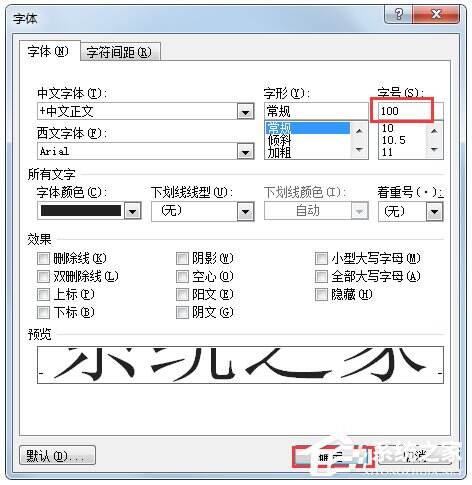
Task: Select 倾斜 in the font style list
Action: [x=307, y=140]
